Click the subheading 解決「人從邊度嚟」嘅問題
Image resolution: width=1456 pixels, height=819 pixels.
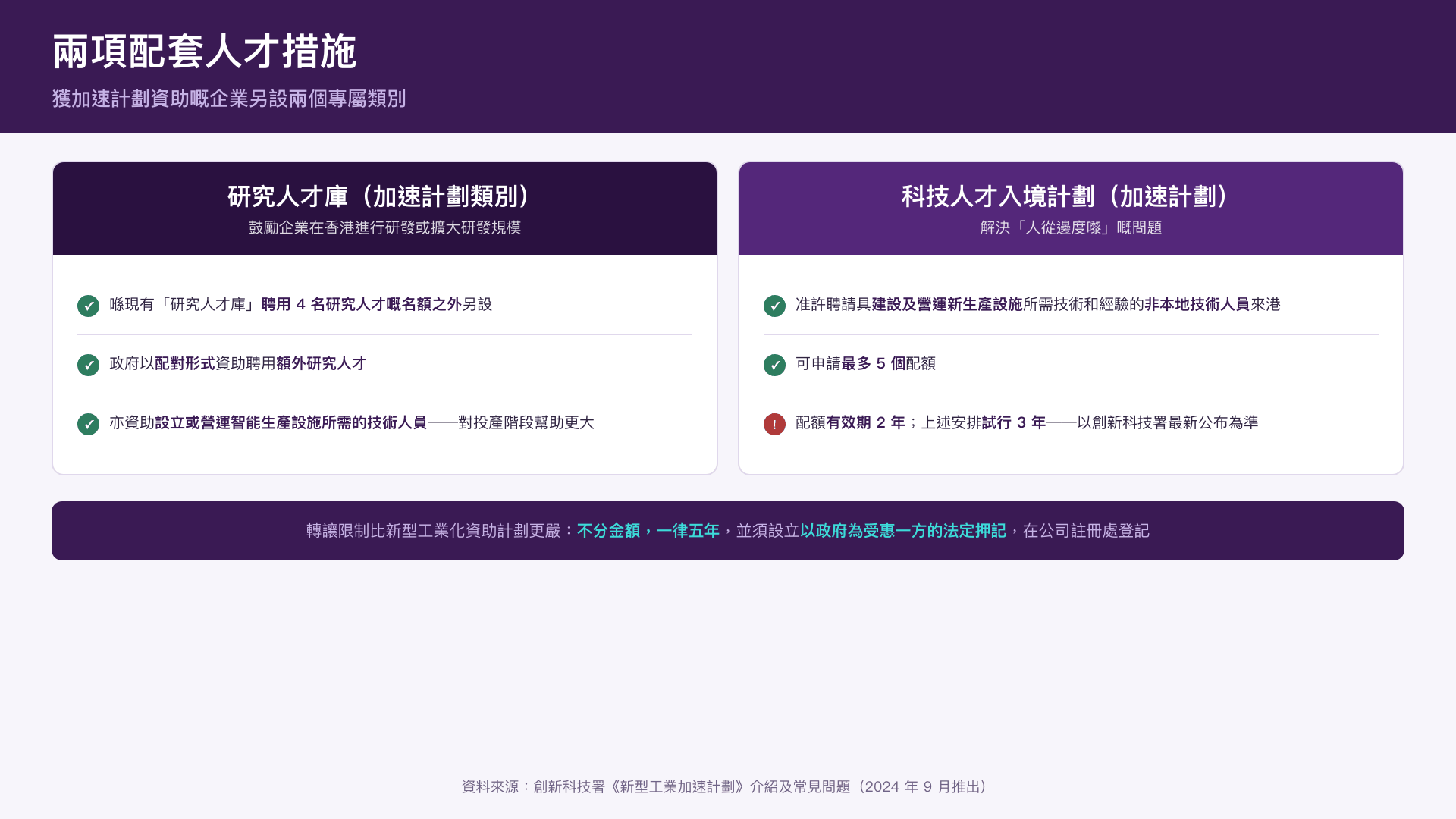(x=1071, y=227)
